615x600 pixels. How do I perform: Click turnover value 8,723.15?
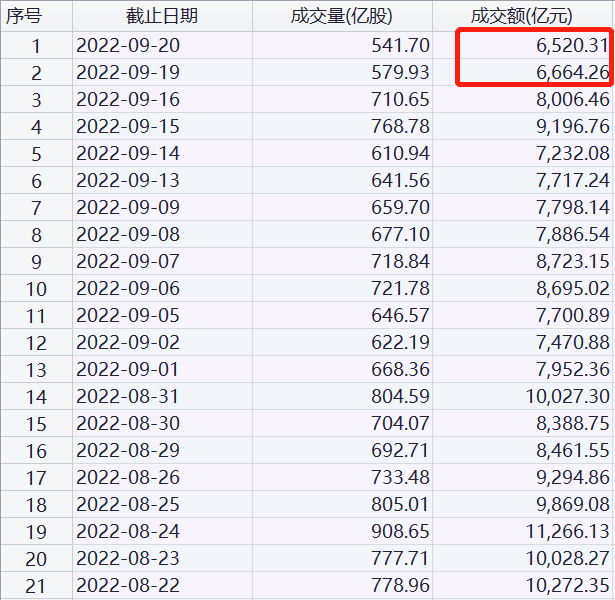[x=573, y=261]
